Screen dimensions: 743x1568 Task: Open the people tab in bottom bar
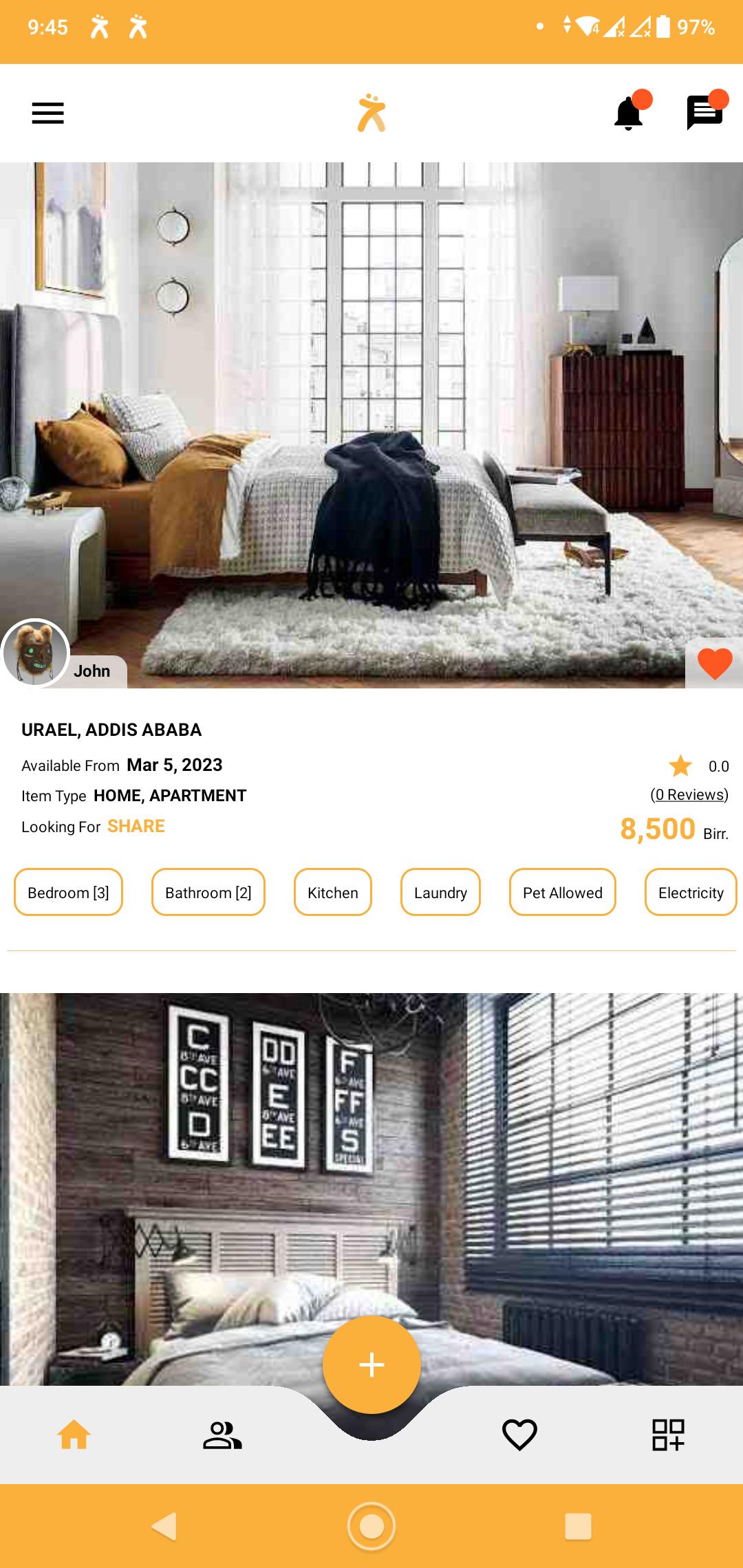(222, 1435)
